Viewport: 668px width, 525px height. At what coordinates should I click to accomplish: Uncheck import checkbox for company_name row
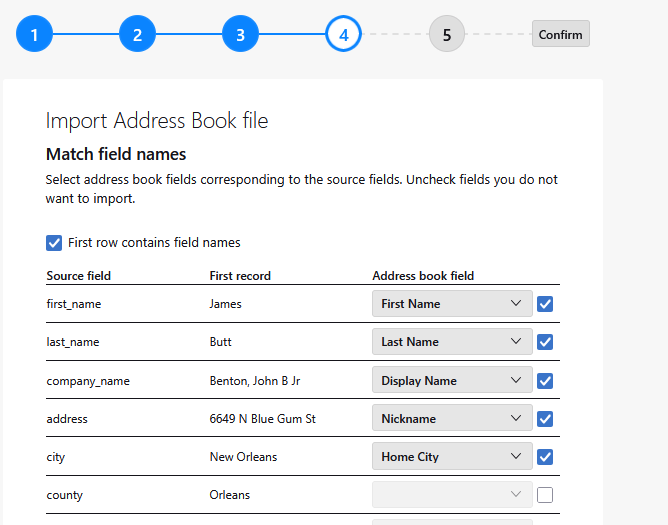click(545, 381)
